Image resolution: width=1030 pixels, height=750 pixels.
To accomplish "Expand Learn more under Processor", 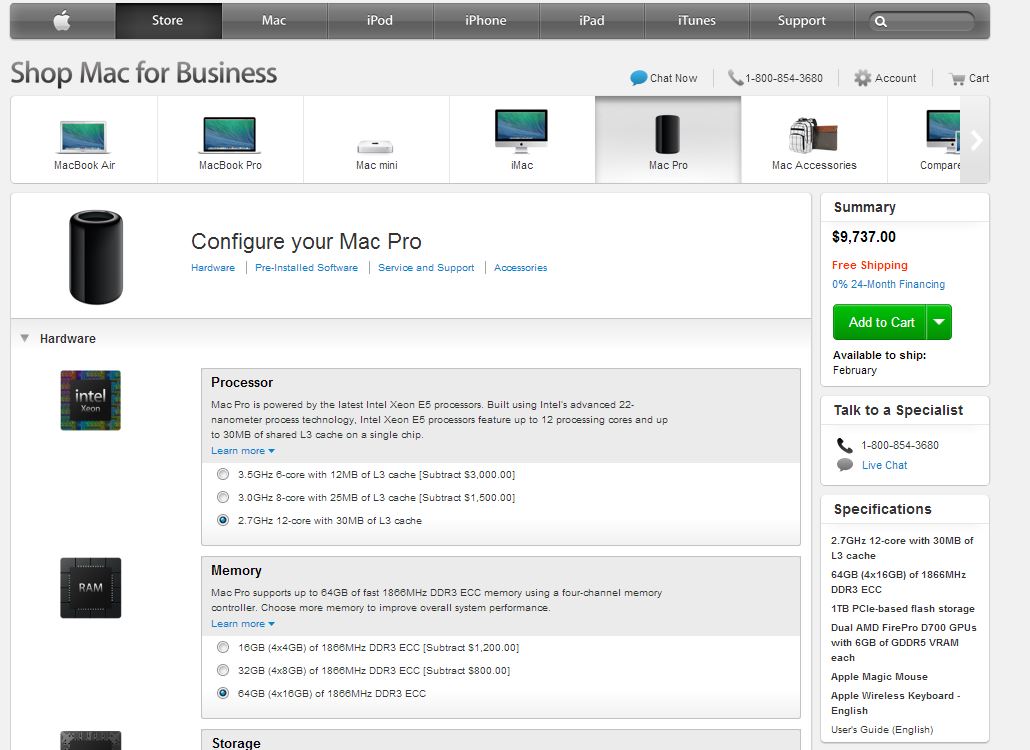I will coord(242,451).
